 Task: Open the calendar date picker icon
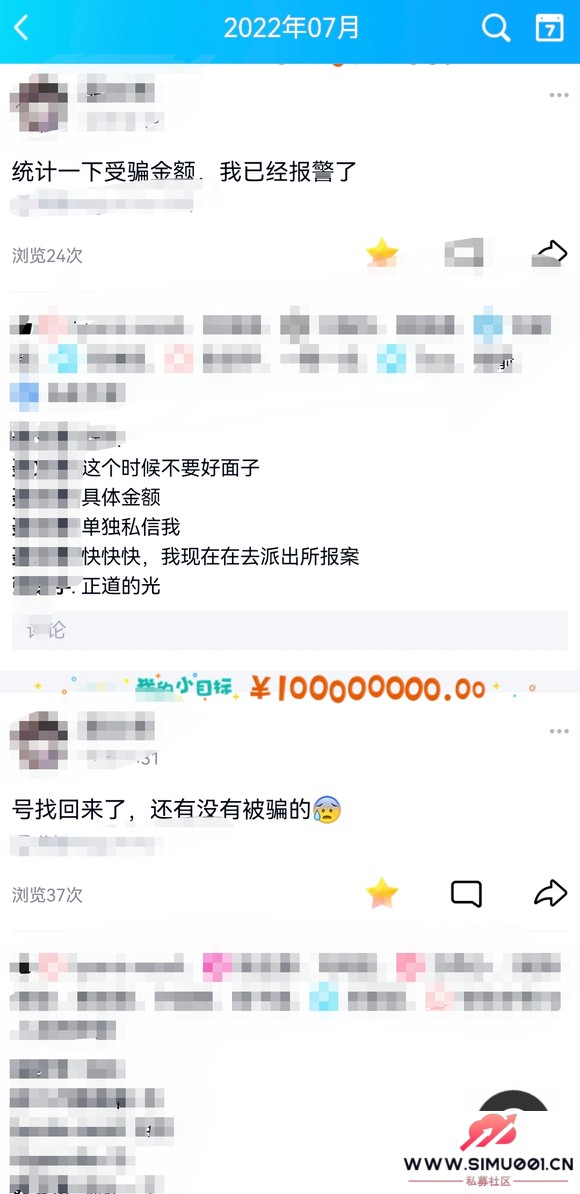tap(550, 28)
